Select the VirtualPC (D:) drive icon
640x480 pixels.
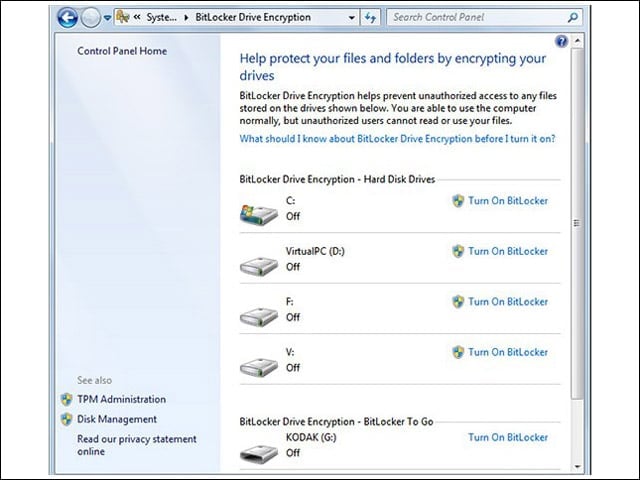coord(259,265)
